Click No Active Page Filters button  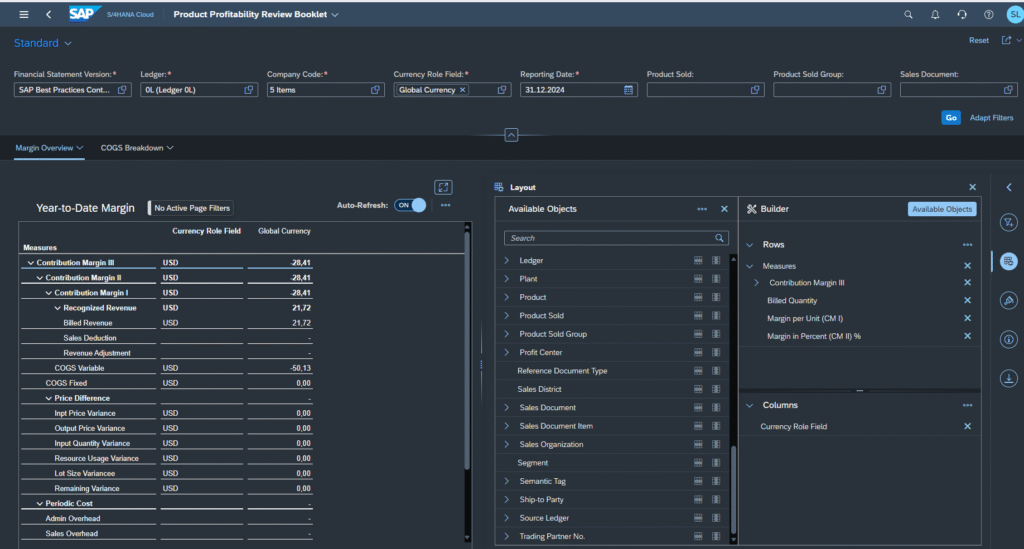click(x=191, y=208)
